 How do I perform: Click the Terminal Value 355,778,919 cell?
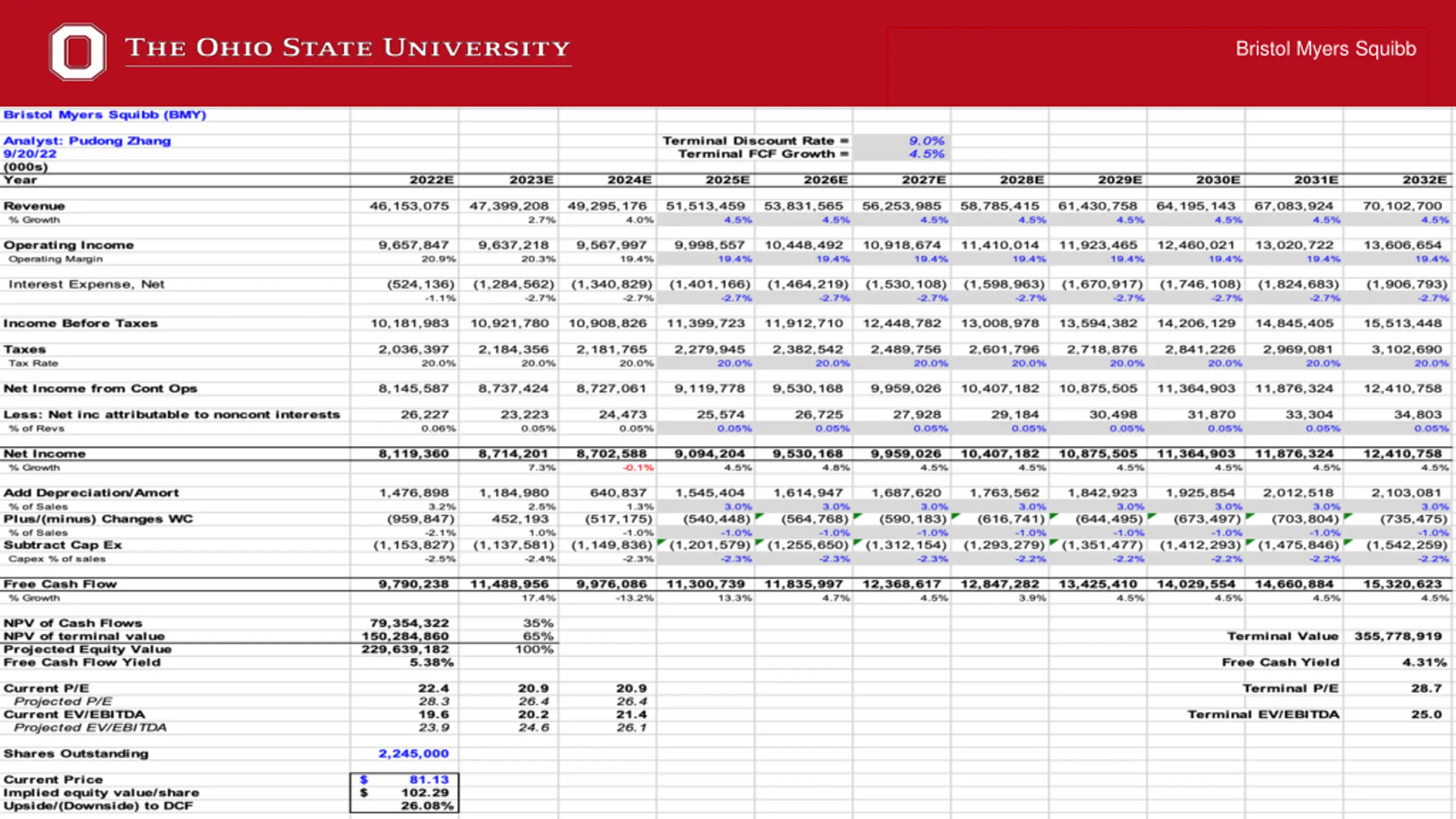(1397, 636)
